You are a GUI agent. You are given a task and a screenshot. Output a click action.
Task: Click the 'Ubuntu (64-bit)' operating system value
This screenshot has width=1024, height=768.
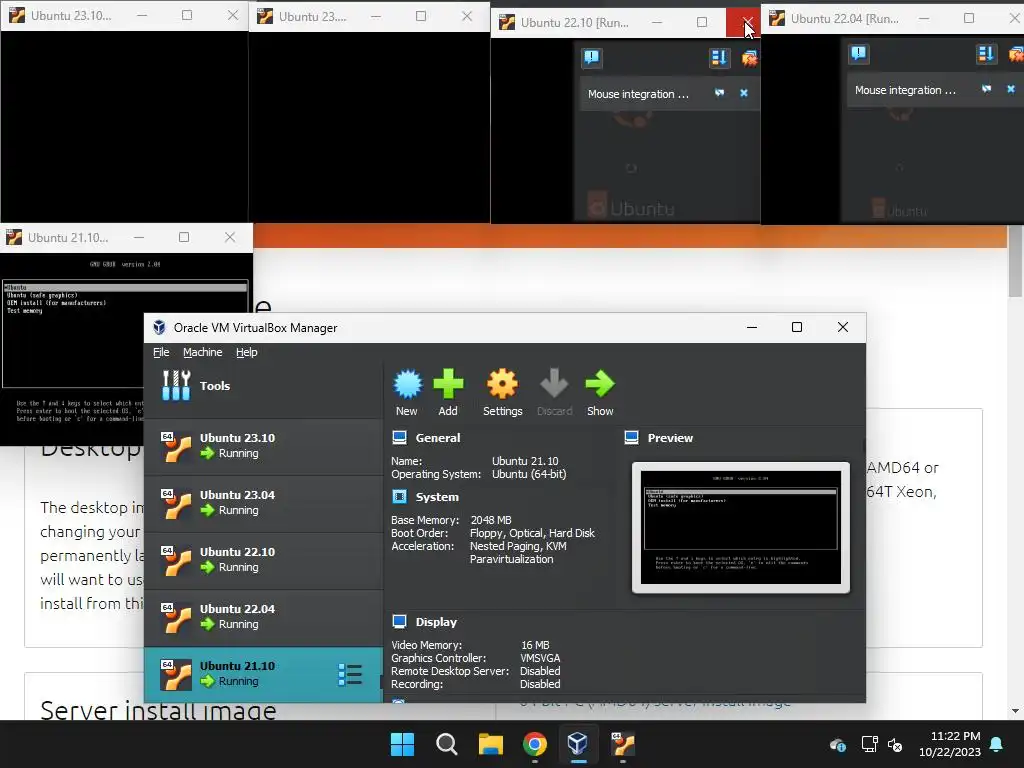pos(529,474)
